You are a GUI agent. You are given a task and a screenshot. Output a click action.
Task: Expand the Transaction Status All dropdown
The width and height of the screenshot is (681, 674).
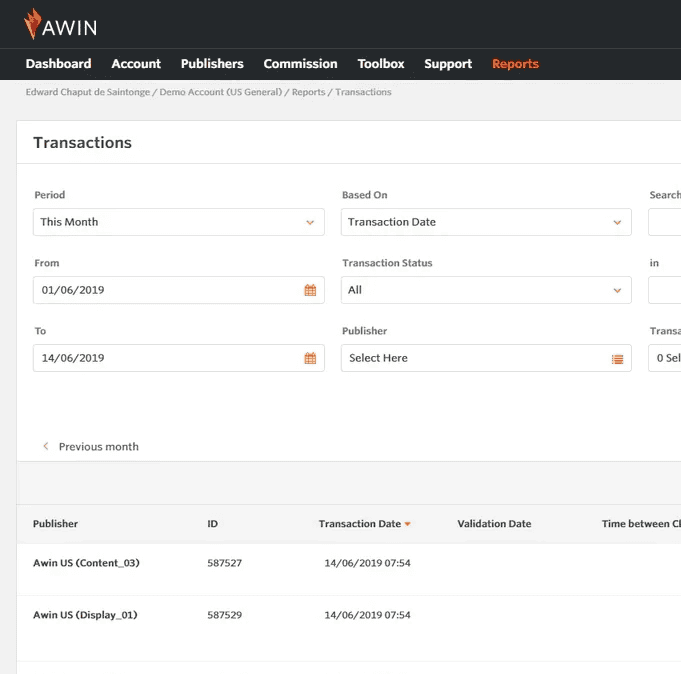486,290
